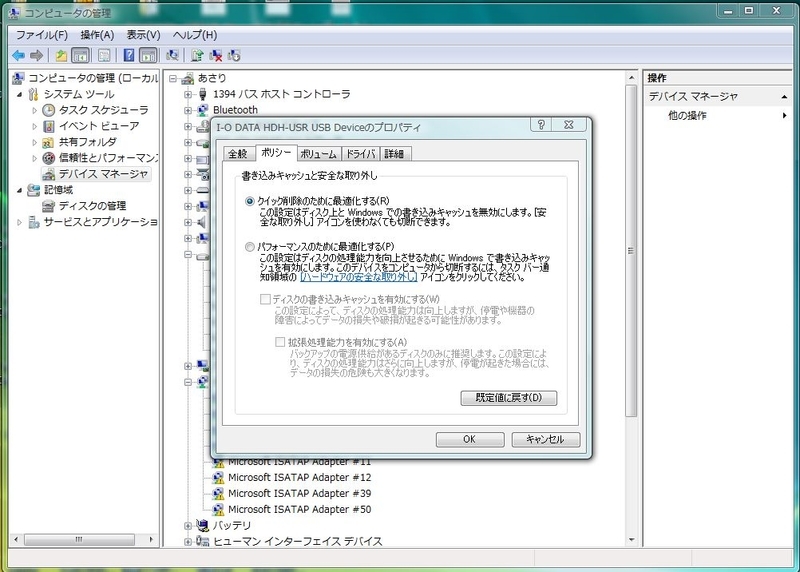Click the あさり computer icon in device tree
This screenshot has width=800, height=572.
(188, 78)
